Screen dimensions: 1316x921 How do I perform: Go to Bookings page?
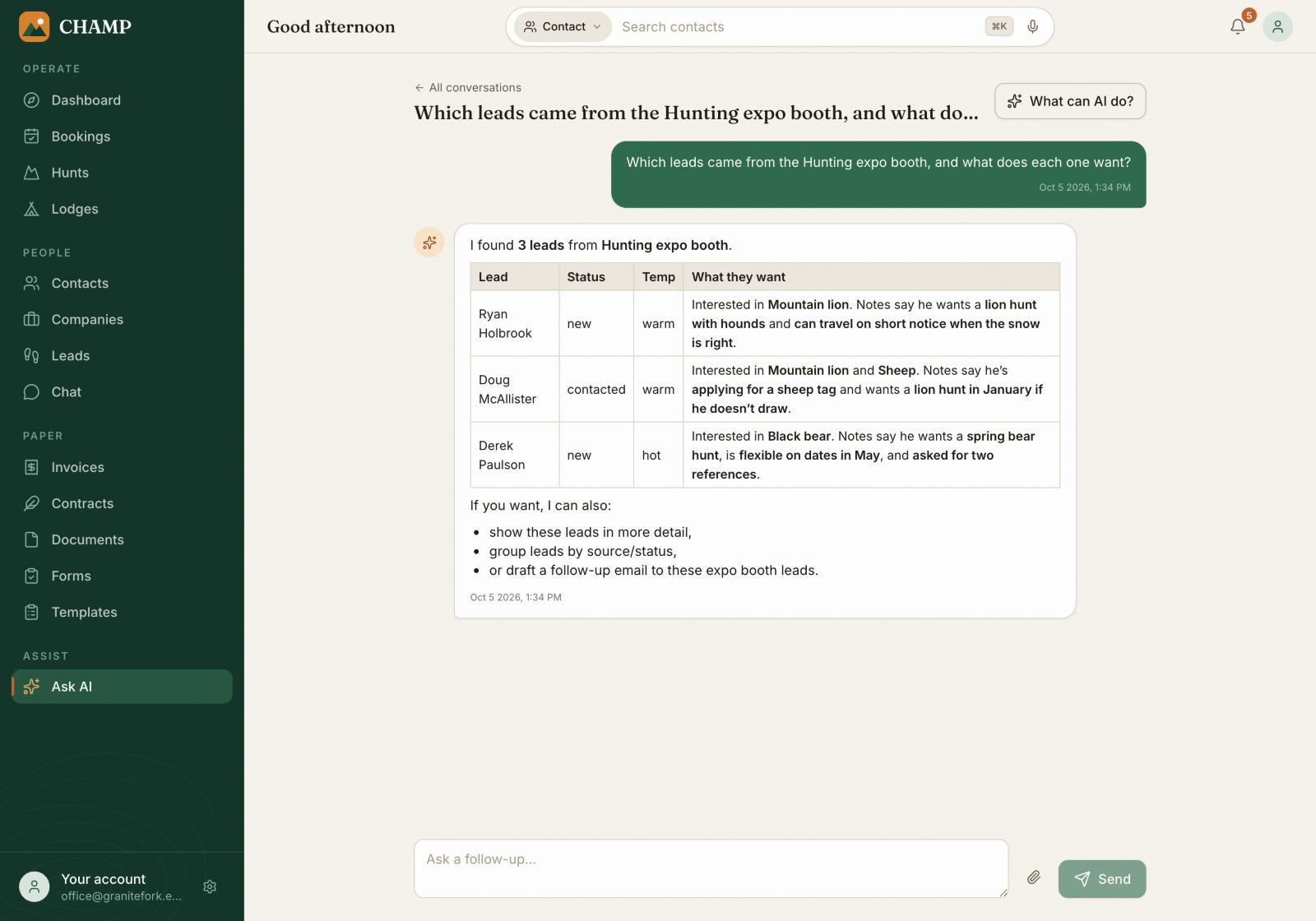[x=122, y=137]
